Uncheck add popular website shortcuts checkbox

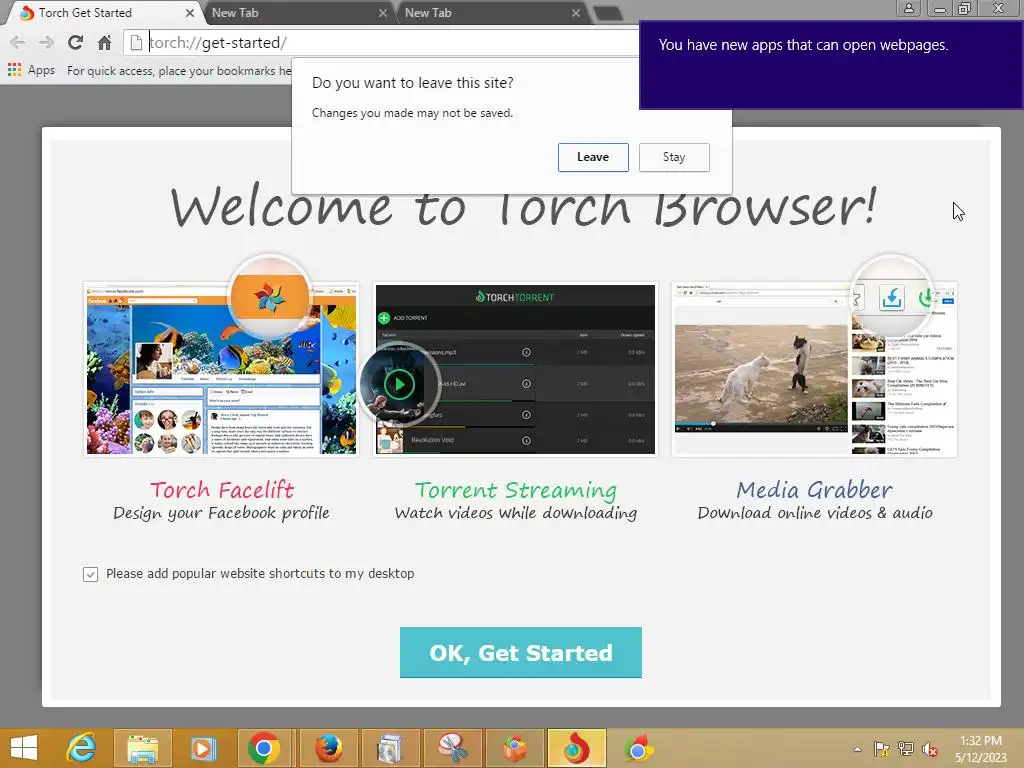pos(90,574)
